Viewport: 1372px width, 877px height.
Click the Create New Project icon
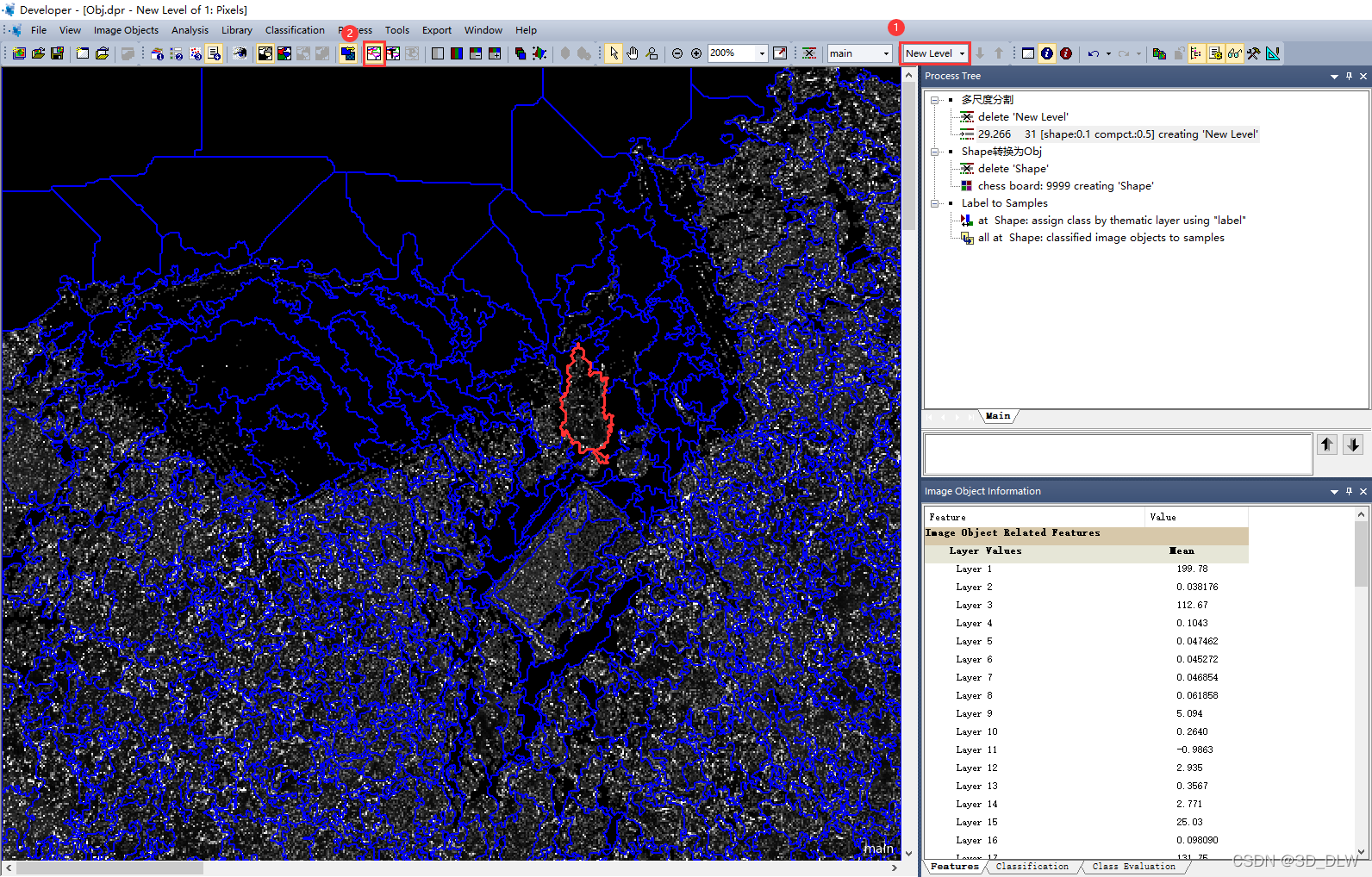coord(19,53)
